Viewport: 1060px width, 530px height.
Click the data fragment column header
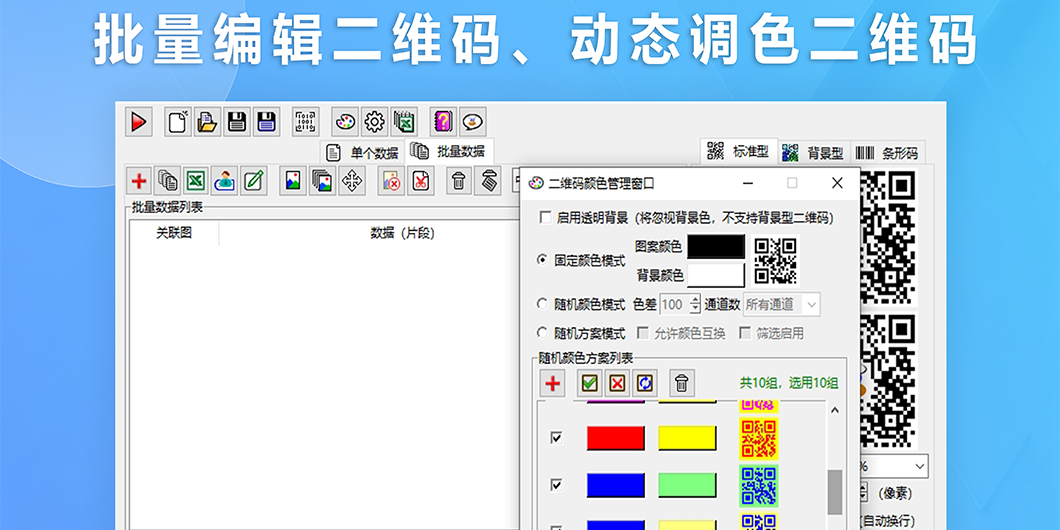point(402,233)
